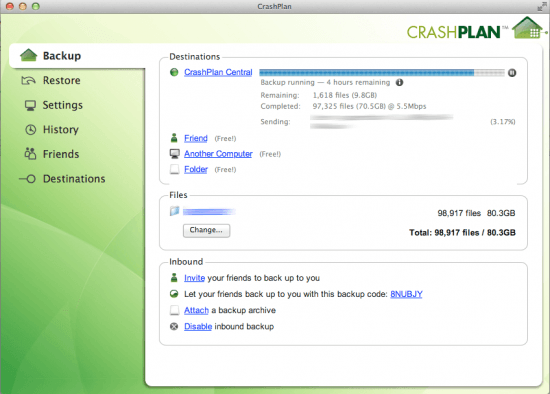Viewport: 550px width, 394px height.
Task: Click '97,325 files (70.5GB) @ 5.5Mbps' value
Action: coord(369,106)
